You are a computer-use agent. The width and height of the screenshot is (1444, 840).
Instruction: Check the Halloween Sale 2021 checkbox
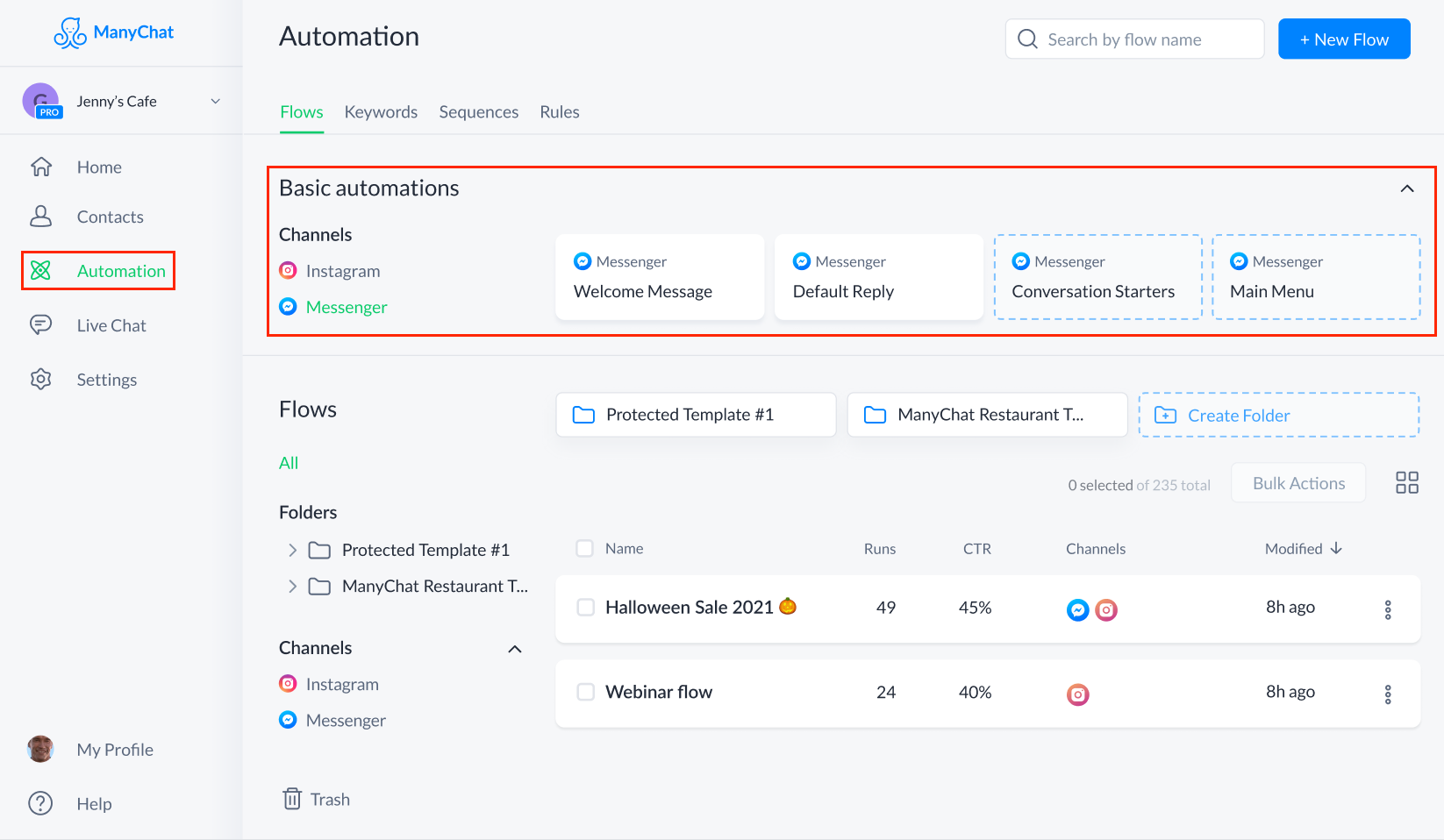pyautogui.click(x=585, y=607)
